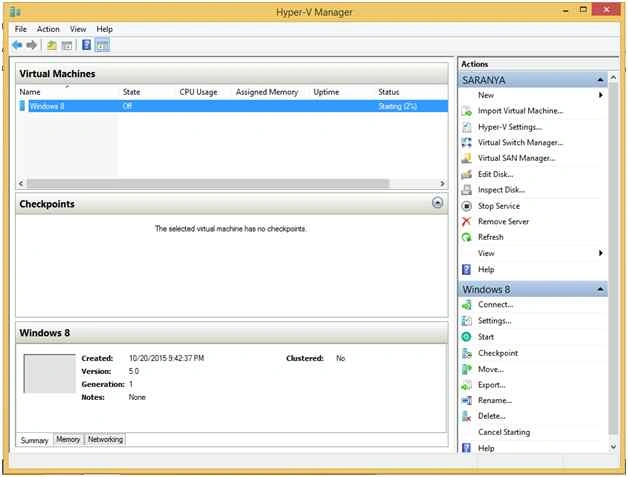Click the Inspect Disk... action text
Image resolution: width=628 pixels, height=477 pixels.
(x=501, y=190)
